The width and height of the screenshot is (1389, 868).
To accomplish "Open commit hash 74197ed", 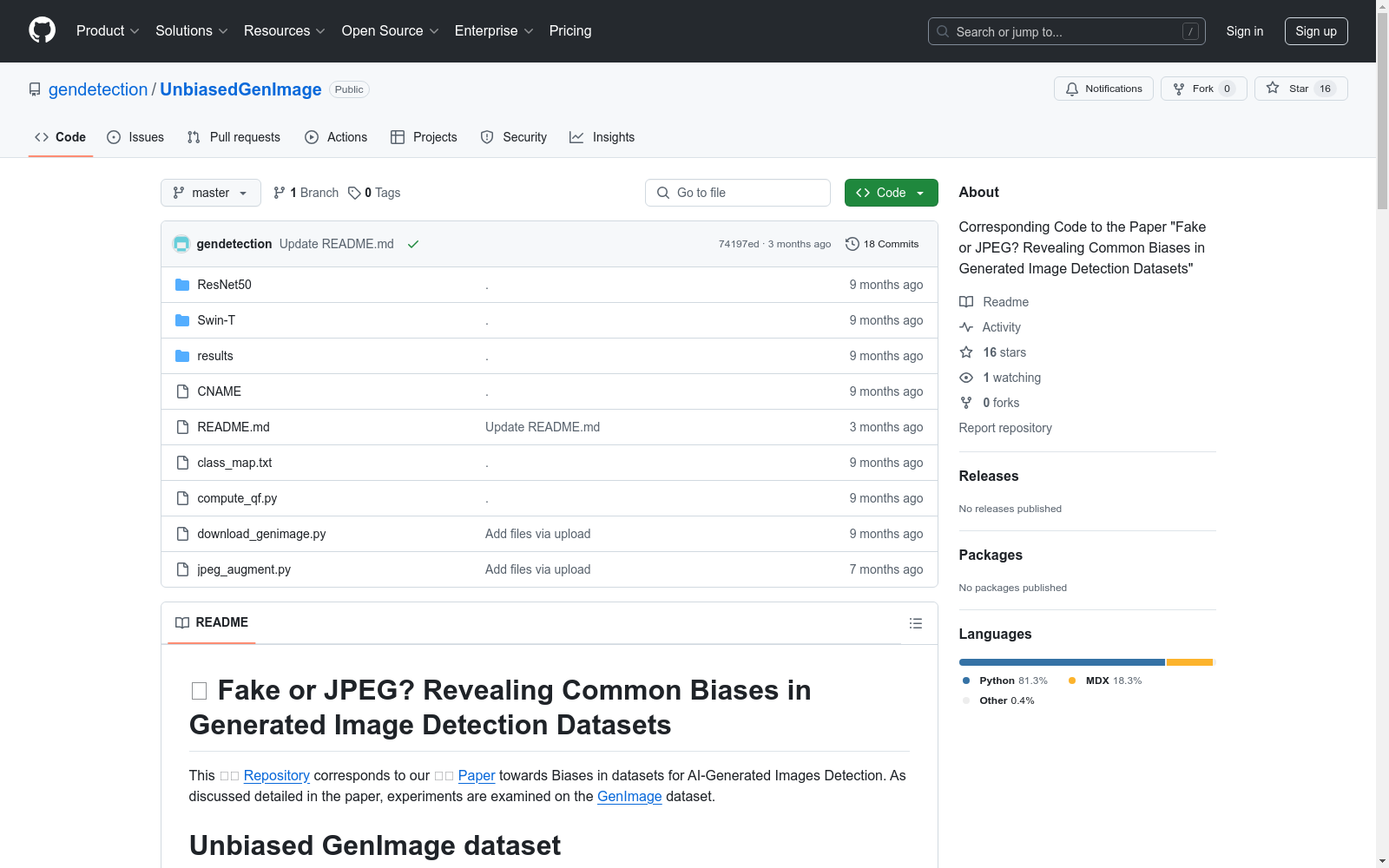I will (x=739, y=244).
